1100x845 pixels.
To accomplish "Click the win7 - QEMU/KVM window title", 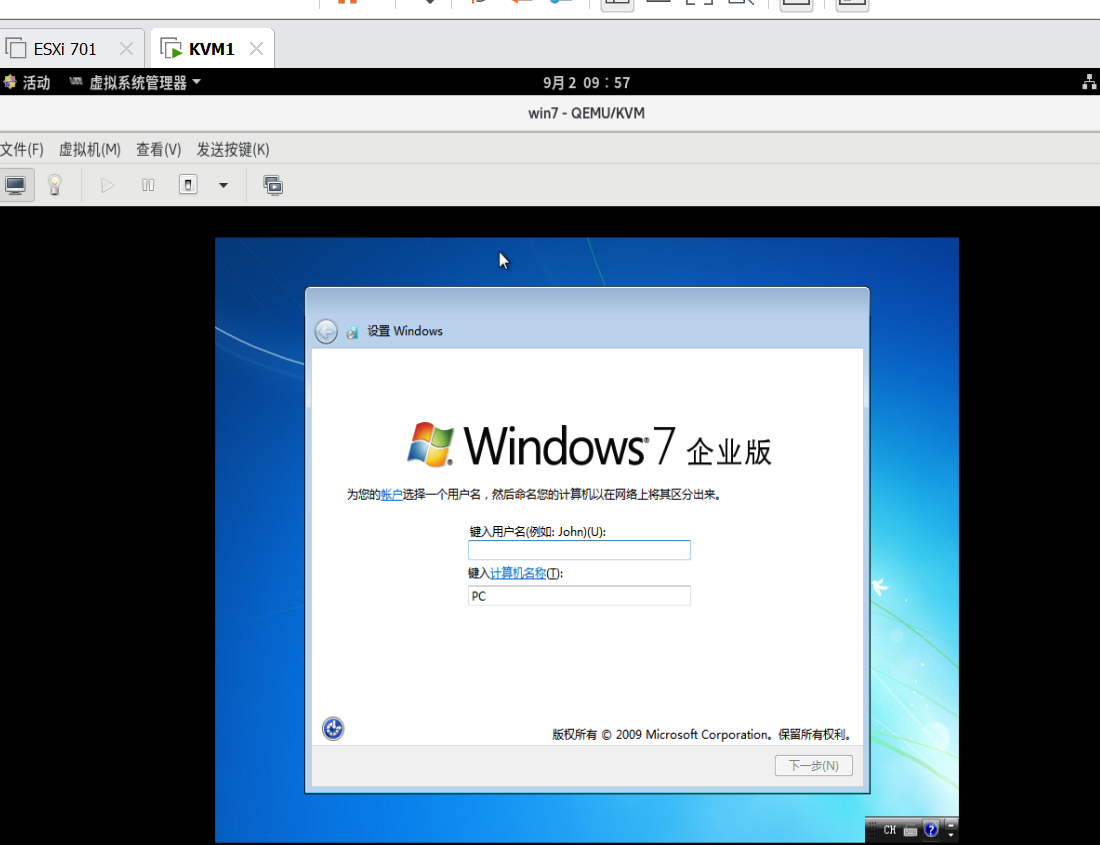I will 586,113.
